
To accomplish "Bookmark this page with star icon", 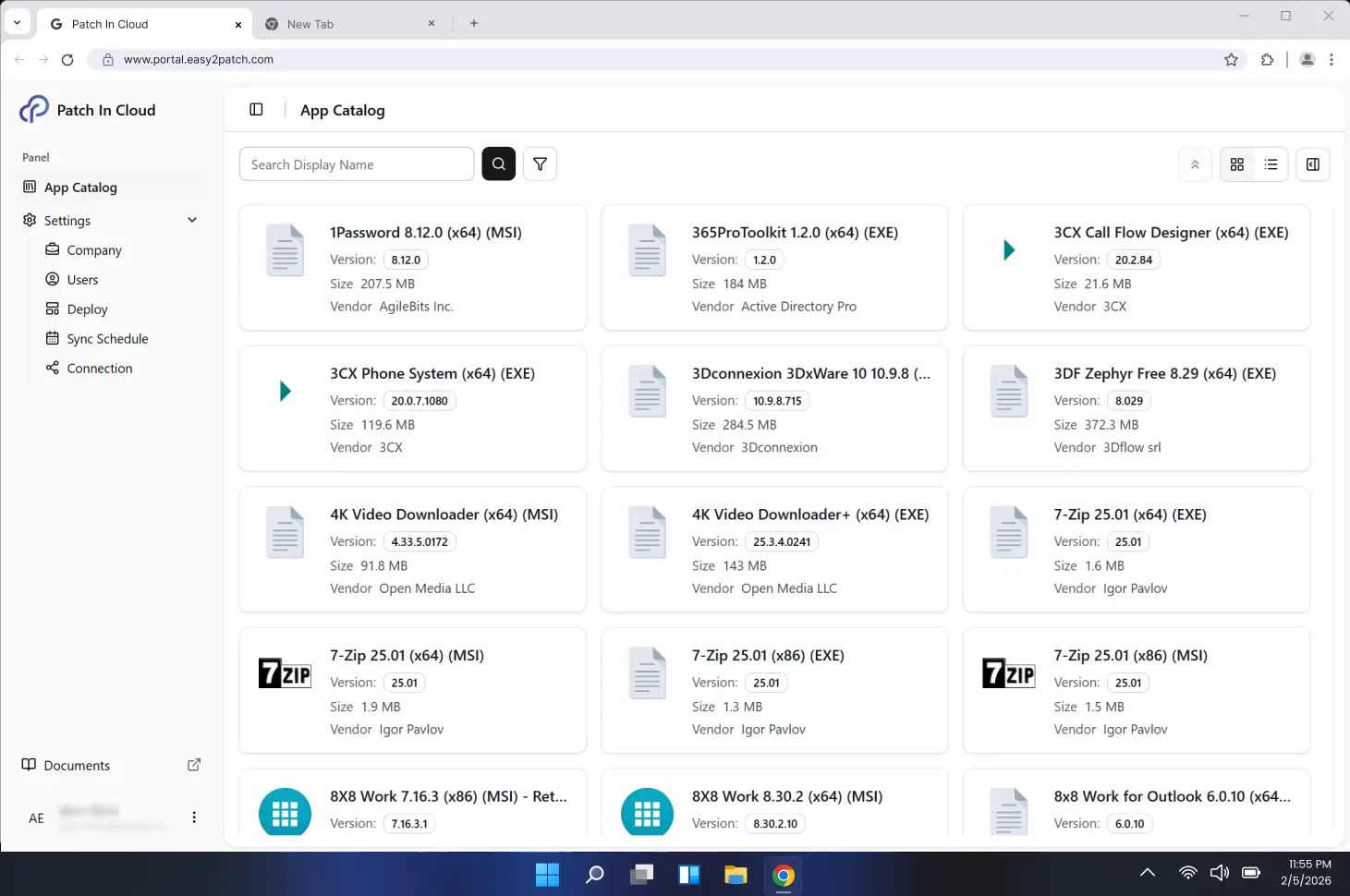I will [x=1231, y=60].
